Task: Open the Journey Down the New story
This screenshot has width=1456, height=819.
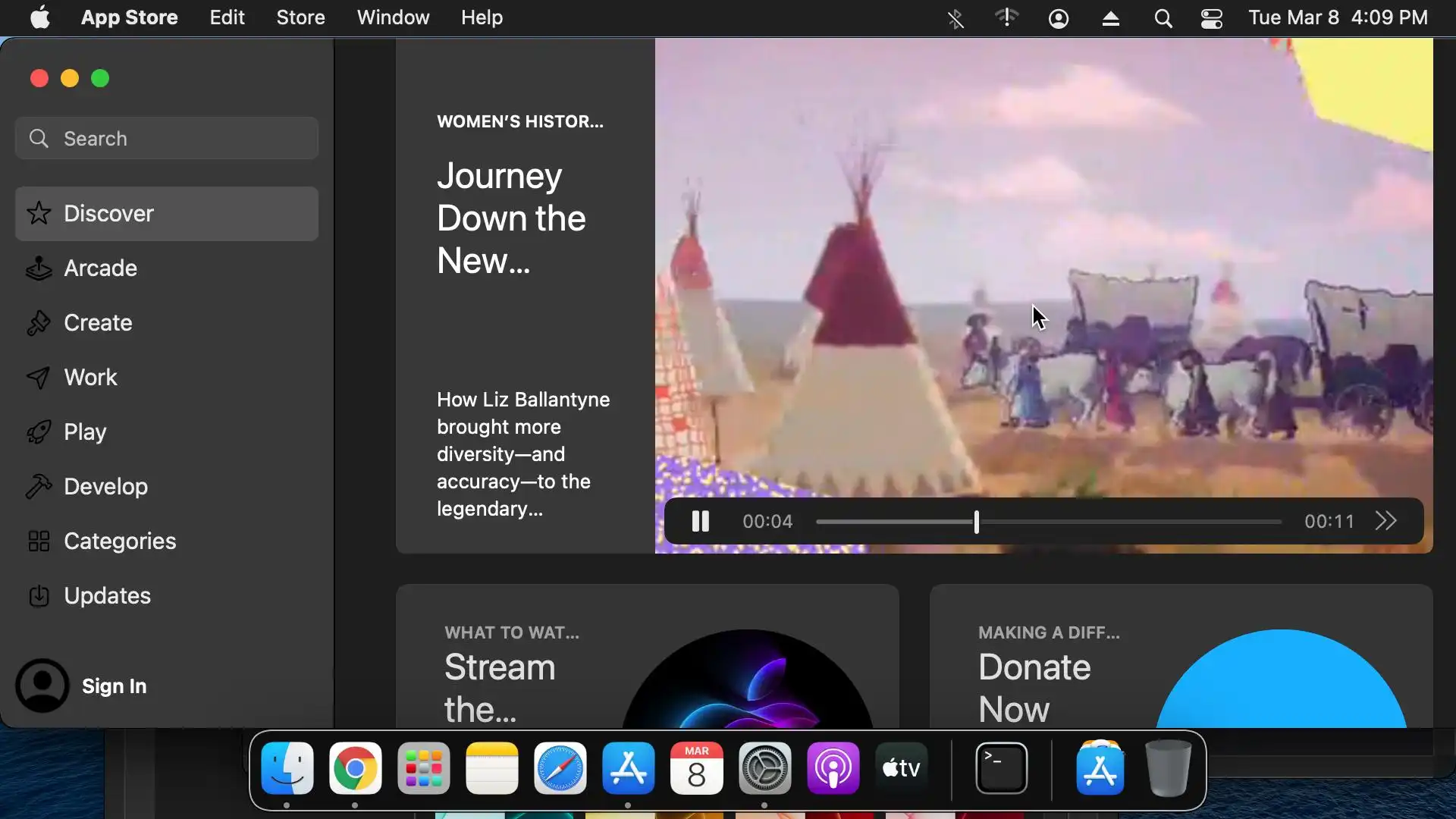Action: [x=511, y=218]
